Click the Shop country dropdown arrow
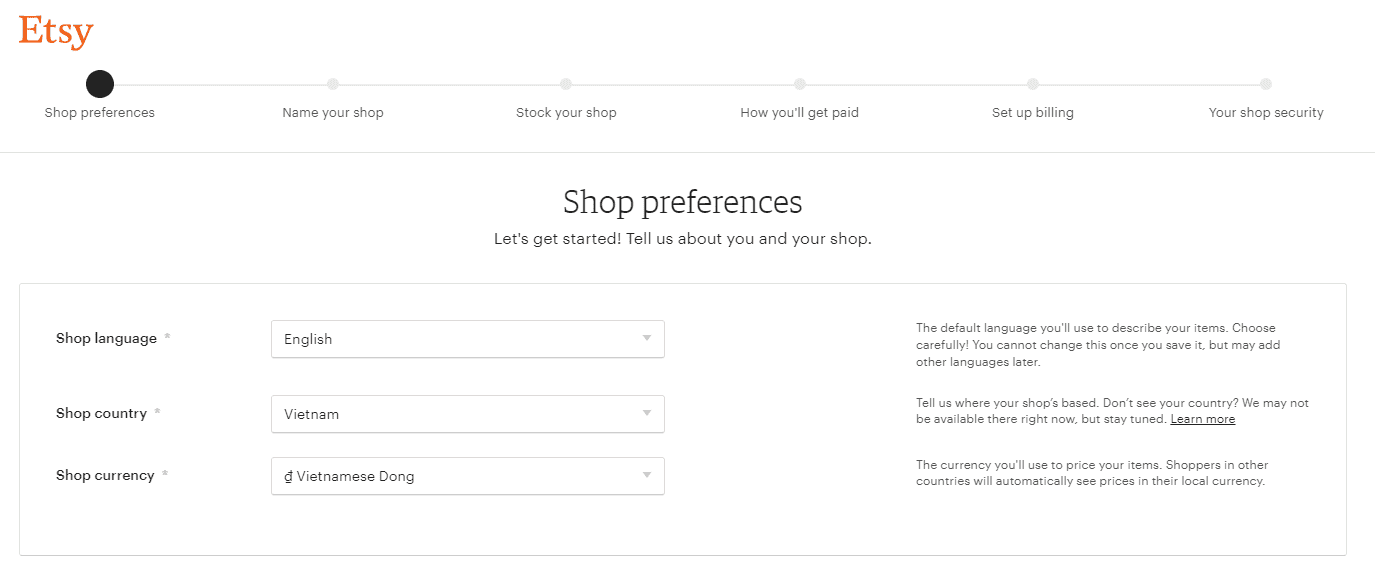This screenshot has height=580, width=1375. point(647,413)
